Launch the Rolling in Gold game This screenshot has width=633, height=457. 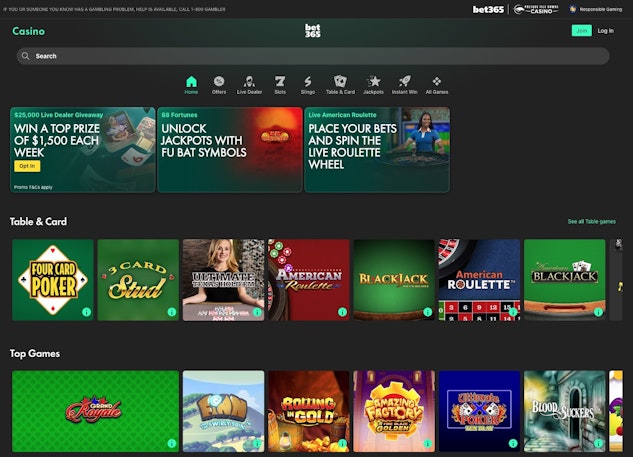coord(309,410)
